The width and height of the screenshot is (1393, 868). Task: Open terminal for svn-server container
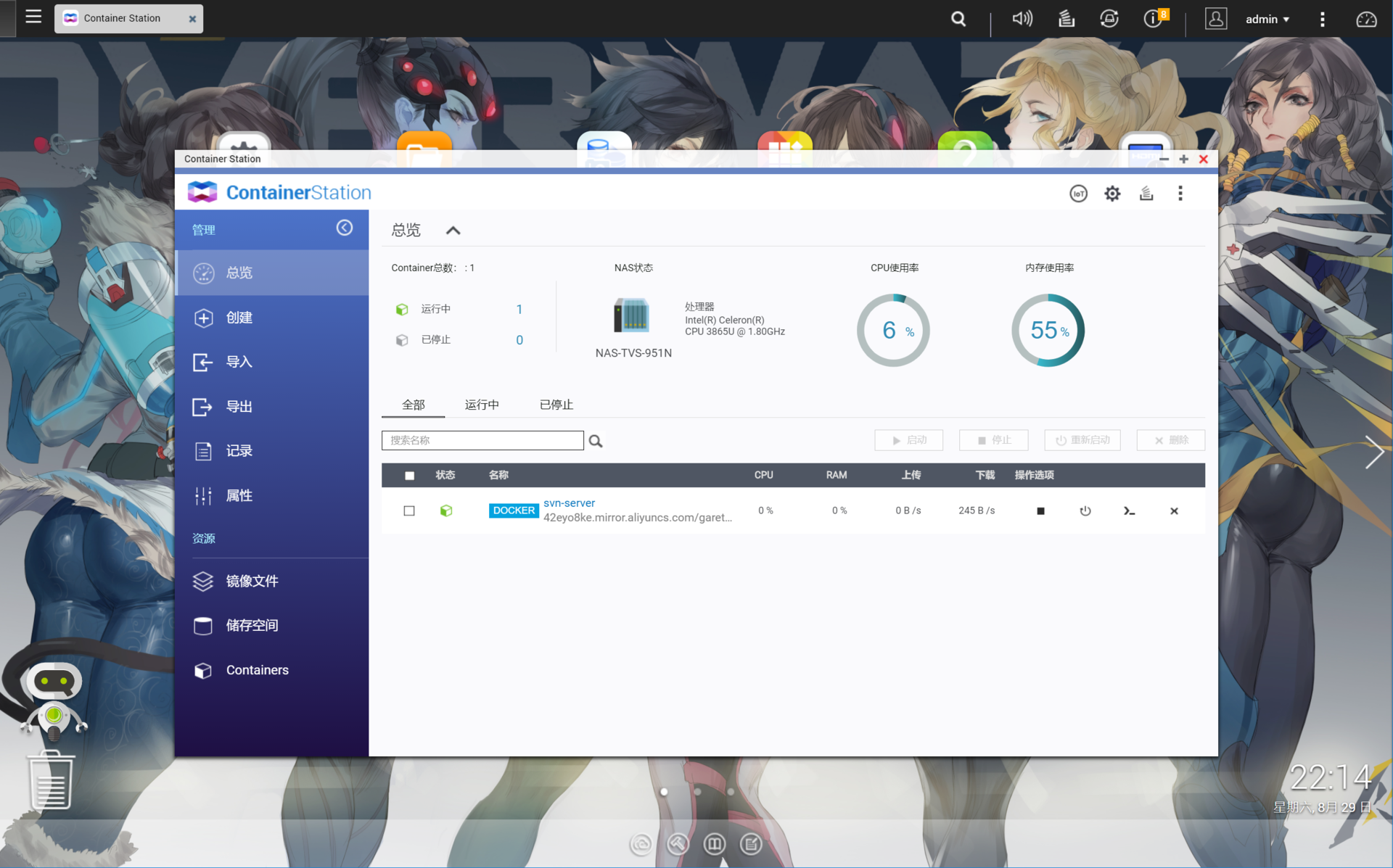pyautogui.click(x=1129, y=511)
